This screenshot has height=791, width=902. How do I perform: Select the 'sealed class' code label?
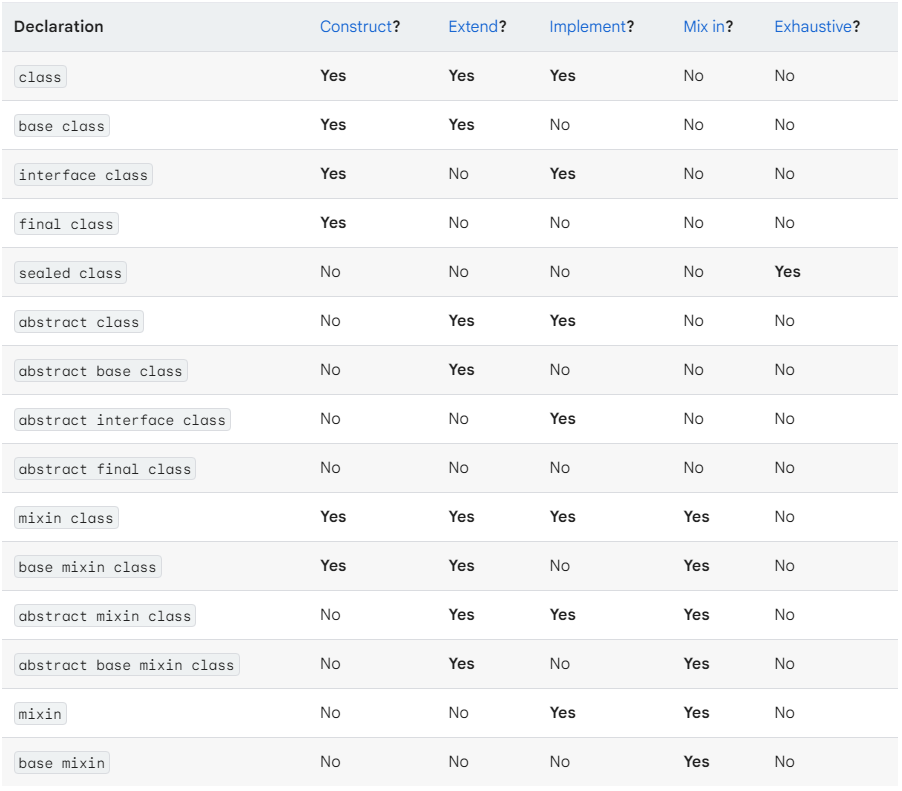70,273
